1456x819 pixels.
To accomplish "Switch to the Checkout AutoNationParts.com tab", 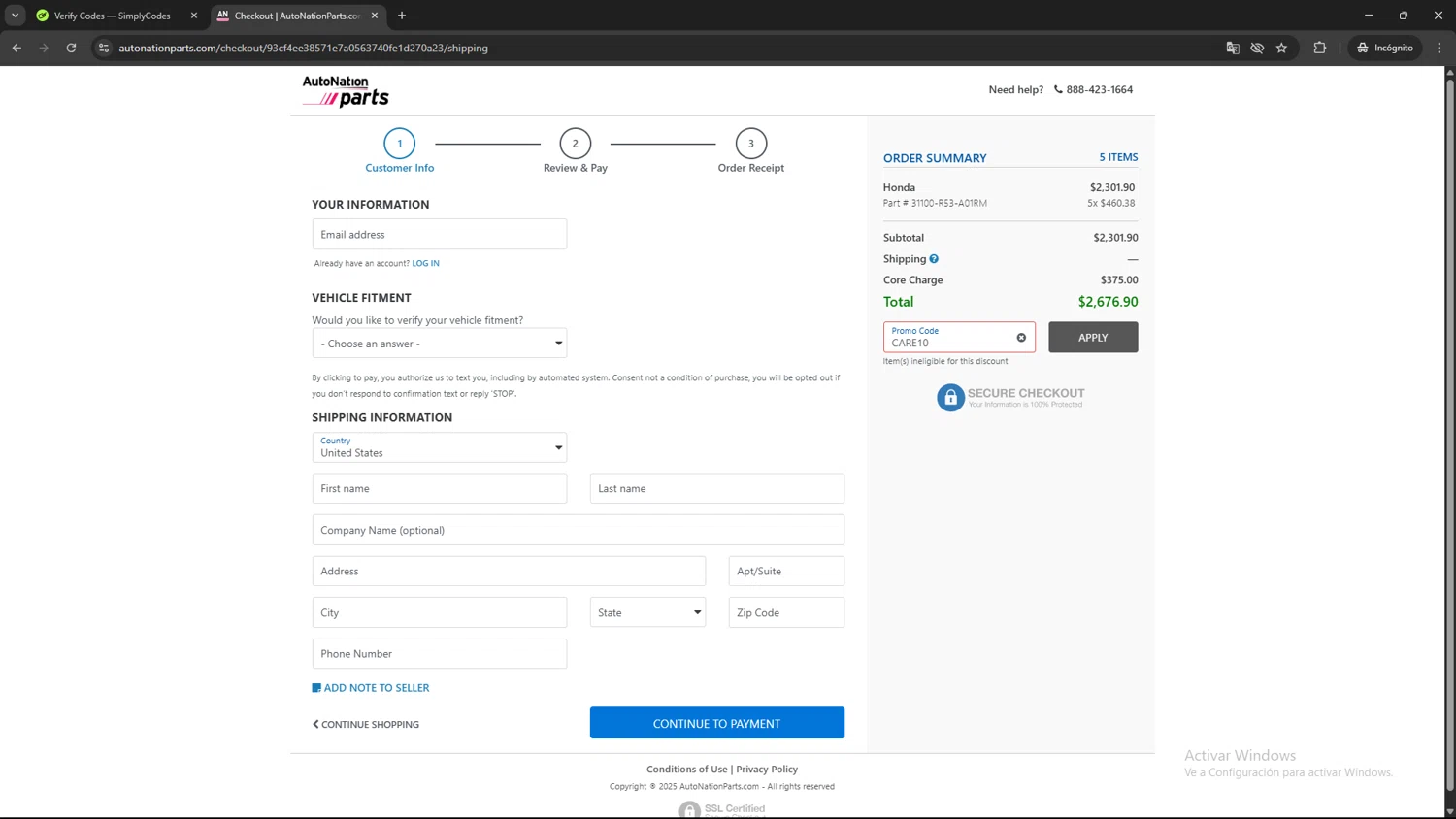I will click(296, 16).
